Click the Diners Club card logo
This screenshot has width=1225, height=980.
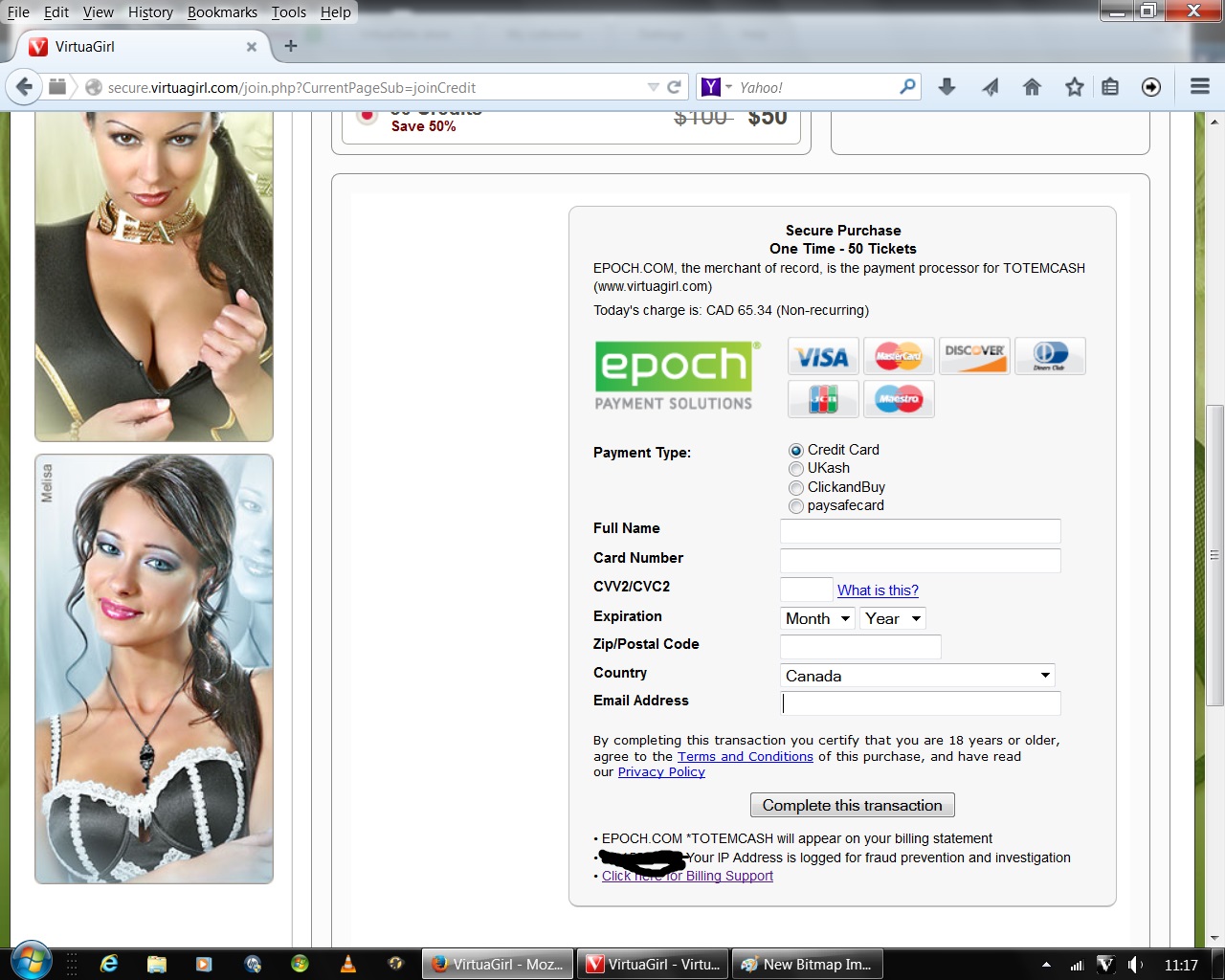1050,356
